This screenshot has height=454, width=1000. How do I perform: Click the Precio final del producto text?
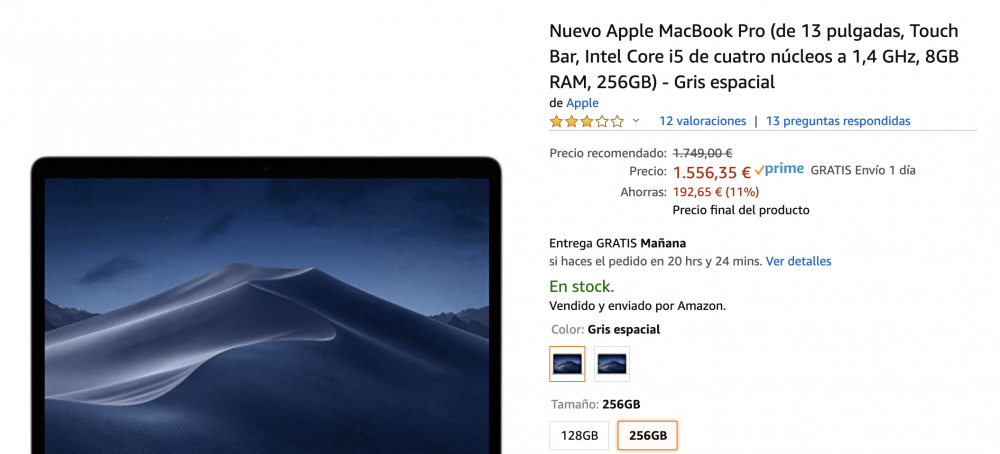pos(741,210)
